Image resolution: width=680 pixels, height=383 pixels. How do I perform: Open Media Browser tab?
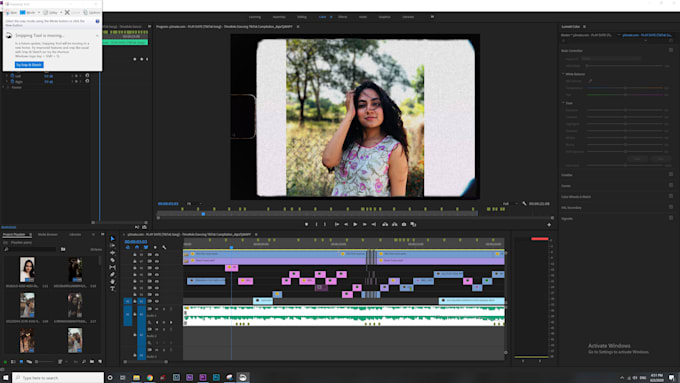tap(48, 234)
